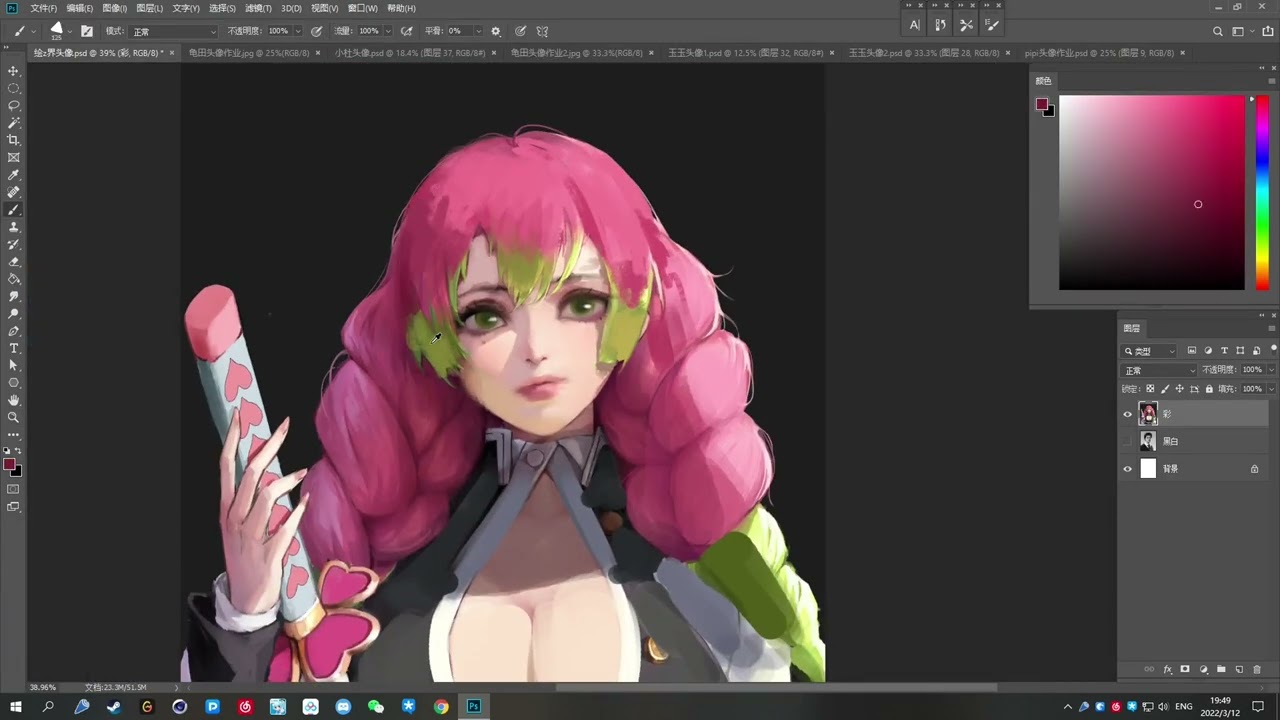
Task: Expand the 填充 fill dropdown
Action: tap(1272, 388)
